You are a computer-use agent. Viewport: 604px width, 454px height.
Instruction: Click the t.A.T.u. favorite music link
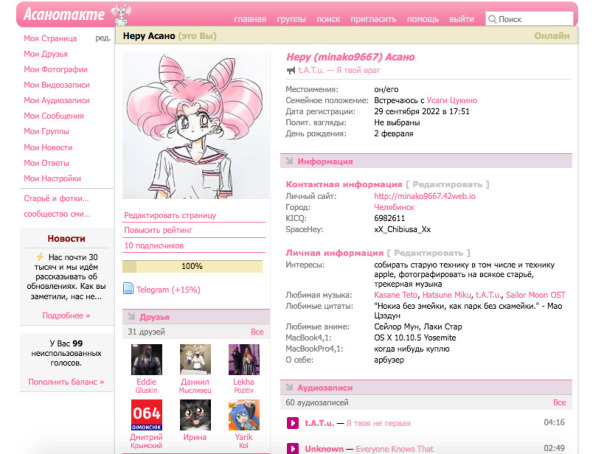point(488,295)
